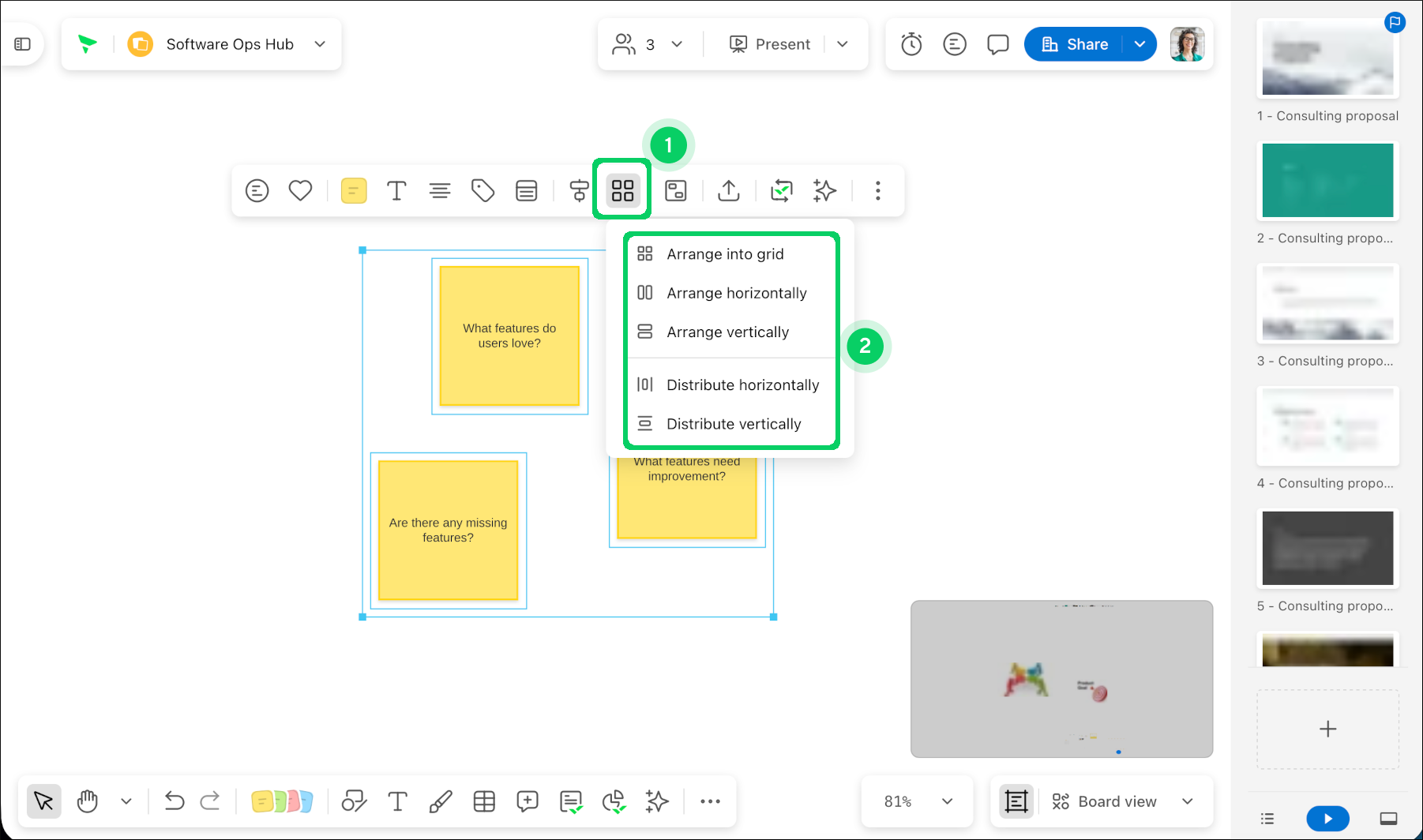Image resolution: width=1423 pixels, height=840 pixels.
Task: Change the yellow sticky note color swatch
Action: (354, 190)
